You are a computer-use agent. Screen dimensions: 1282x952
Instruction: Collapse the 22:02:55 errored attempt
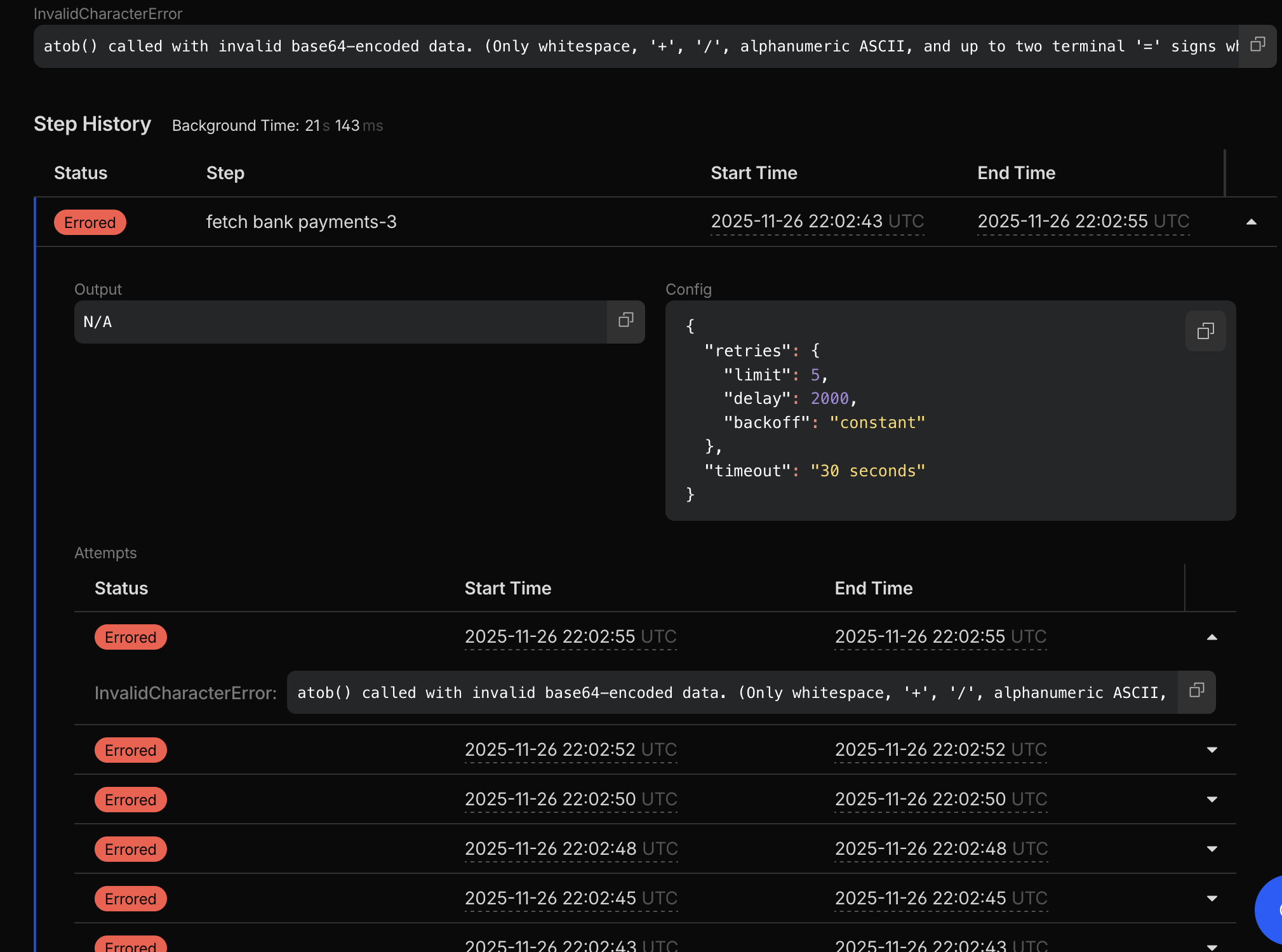pos(1212,637)
